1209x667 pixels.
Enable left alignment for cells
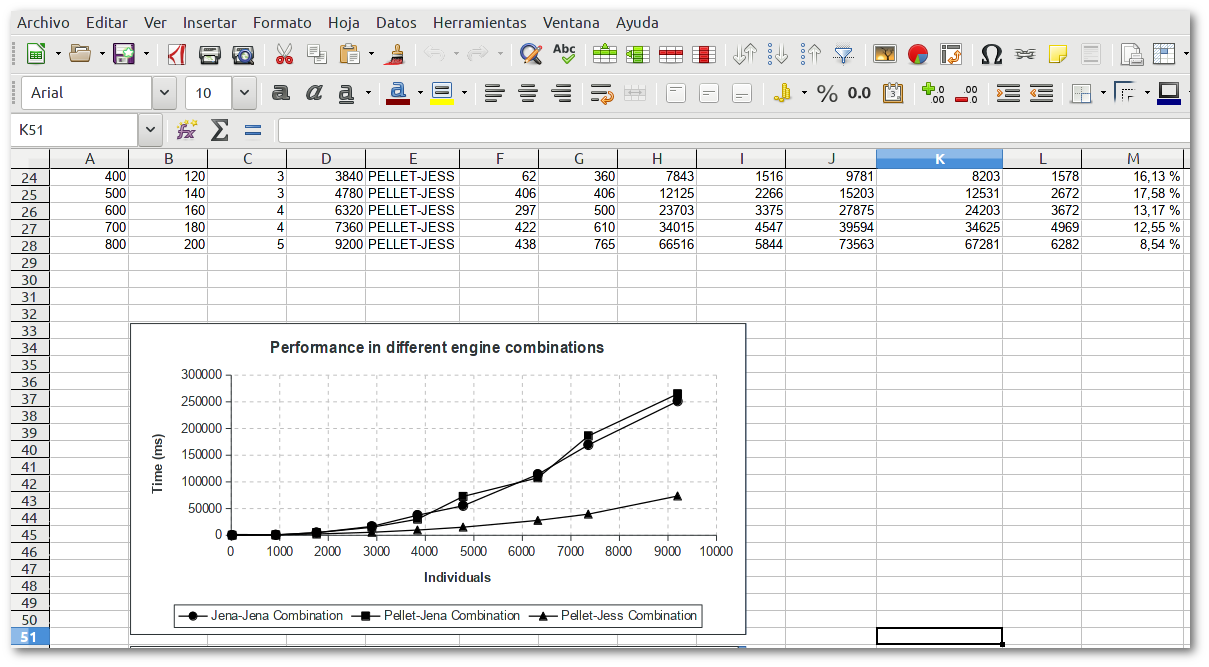click(494, 93)
